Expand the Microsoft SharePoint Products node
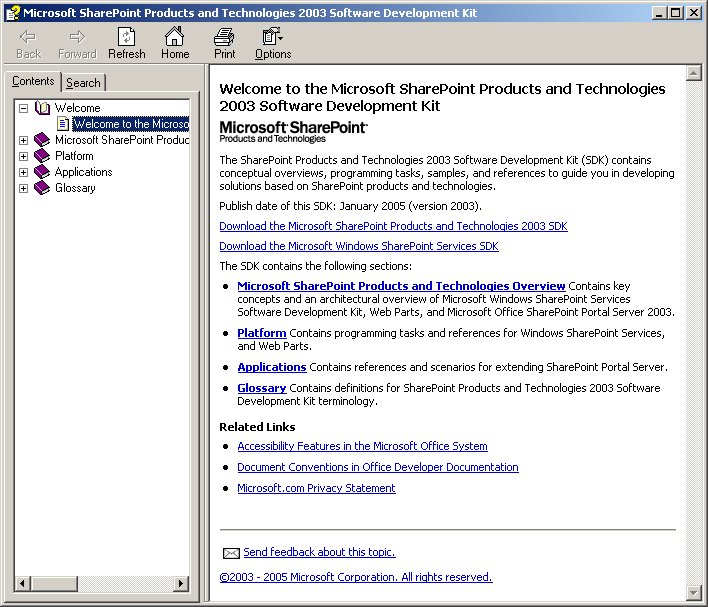This screenshot has height=607, width=708. (23, 140)
